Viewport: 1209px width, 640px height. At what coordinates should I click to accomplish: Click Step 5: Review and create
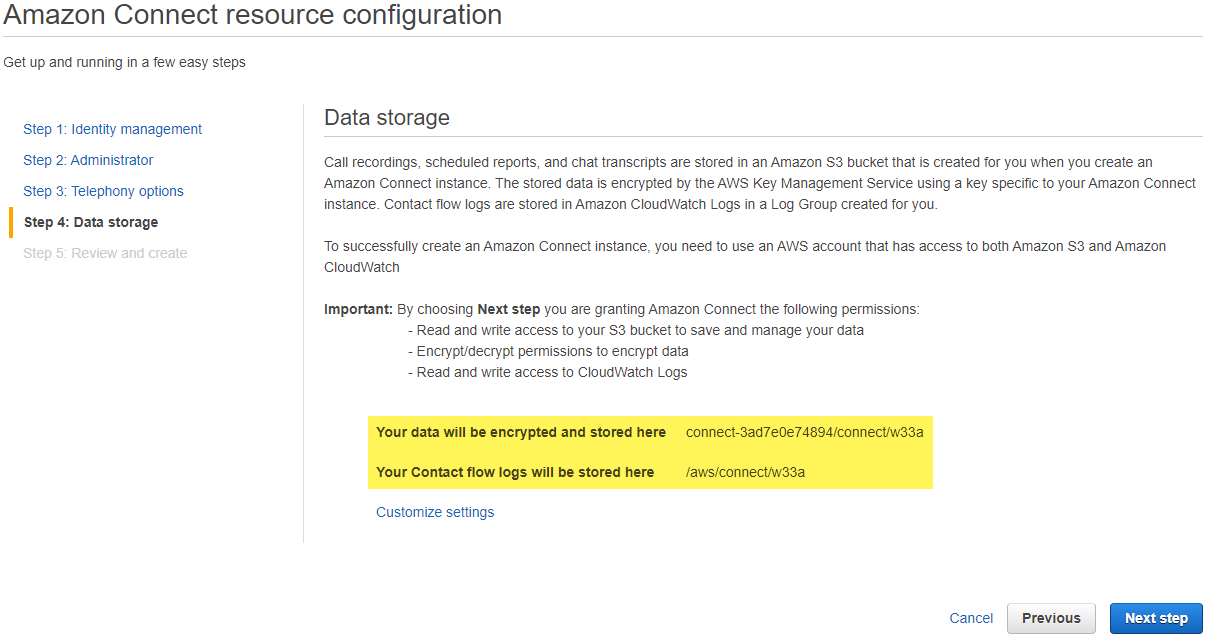[x=105, y=253]
